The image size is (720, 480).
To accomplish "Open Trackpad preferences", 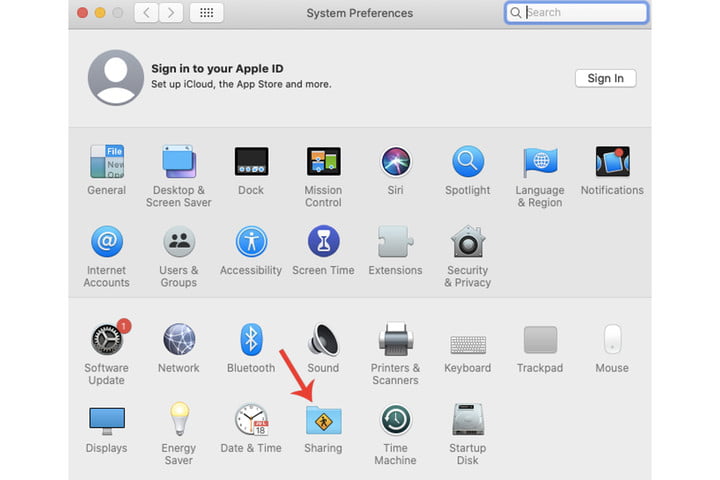I will [540, 339].
